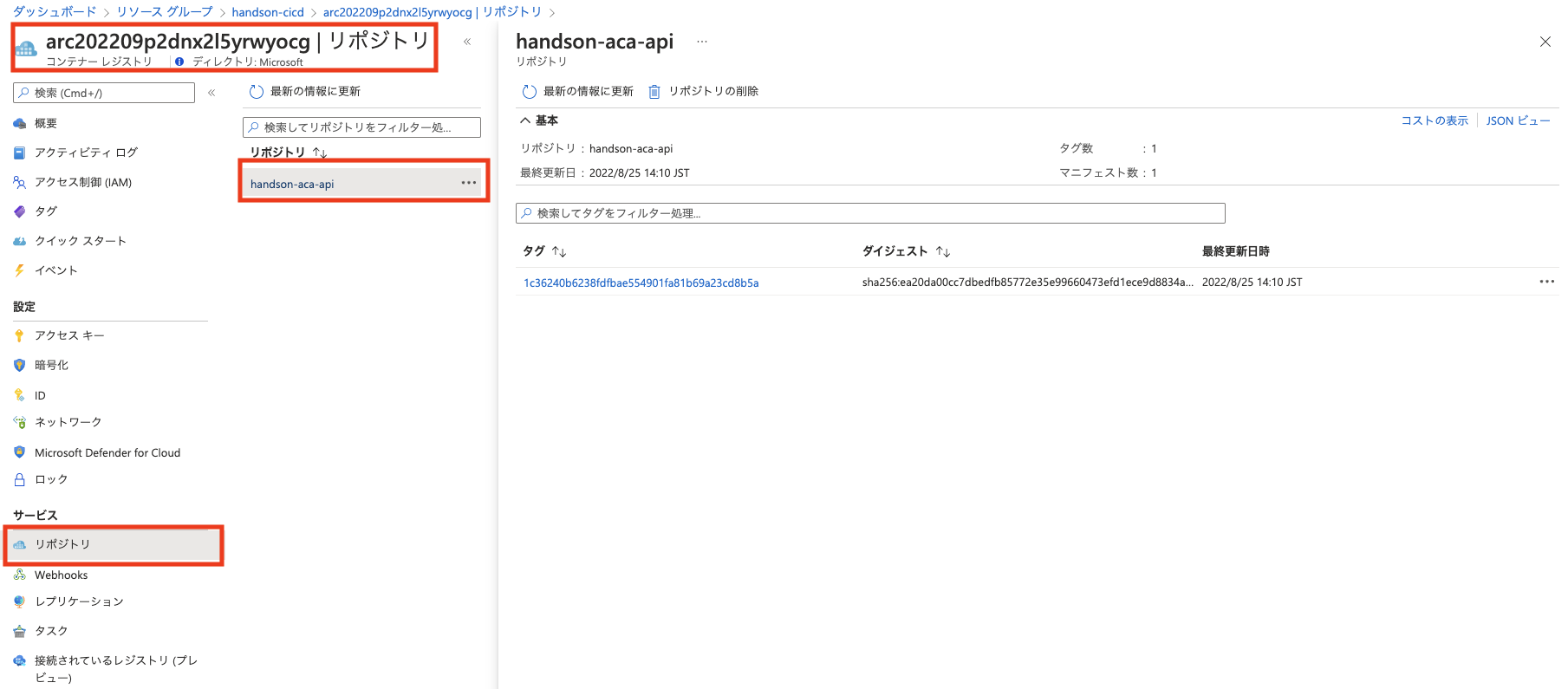
Task: Click the ディレクトリ info icon
Action: tap(179, 62)
